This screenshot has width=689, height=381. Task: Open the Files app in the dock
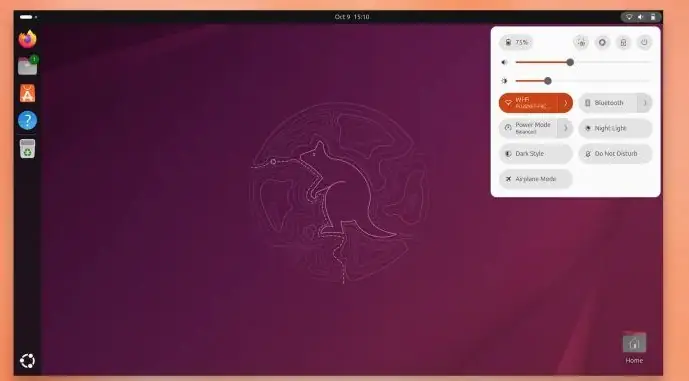tap(27, 66)
